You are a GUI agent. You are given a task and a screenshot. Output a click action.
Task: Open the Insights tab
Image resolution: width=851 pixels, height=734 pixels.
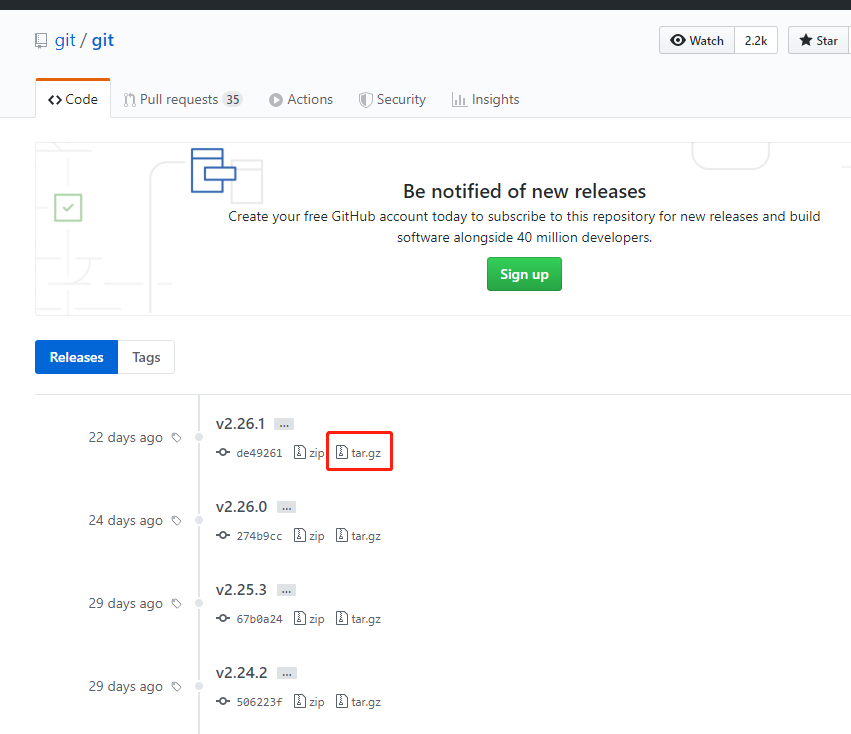point(485,99)
